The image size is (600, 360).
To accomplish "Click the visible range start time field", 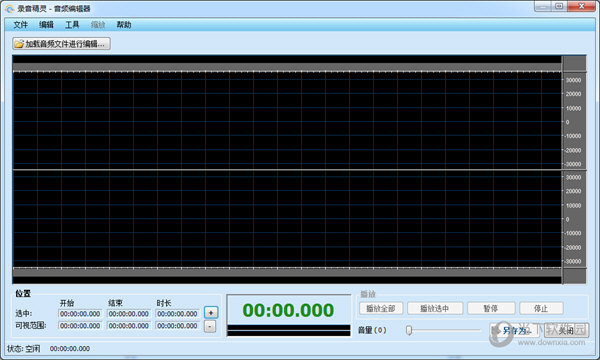I will [x=80, y=326].
